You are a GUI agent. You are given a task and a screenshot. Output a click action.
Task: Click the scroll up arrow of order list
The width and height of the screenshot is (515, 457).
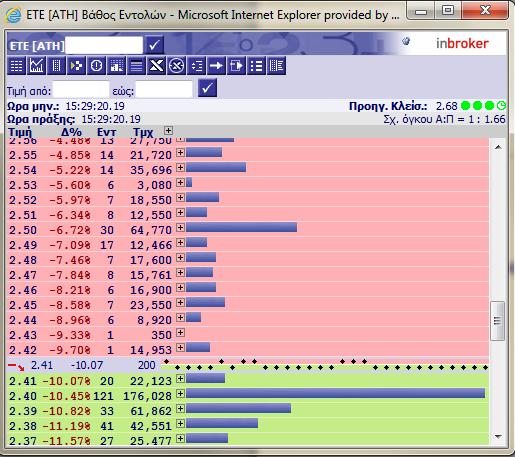tap(498, 147)
